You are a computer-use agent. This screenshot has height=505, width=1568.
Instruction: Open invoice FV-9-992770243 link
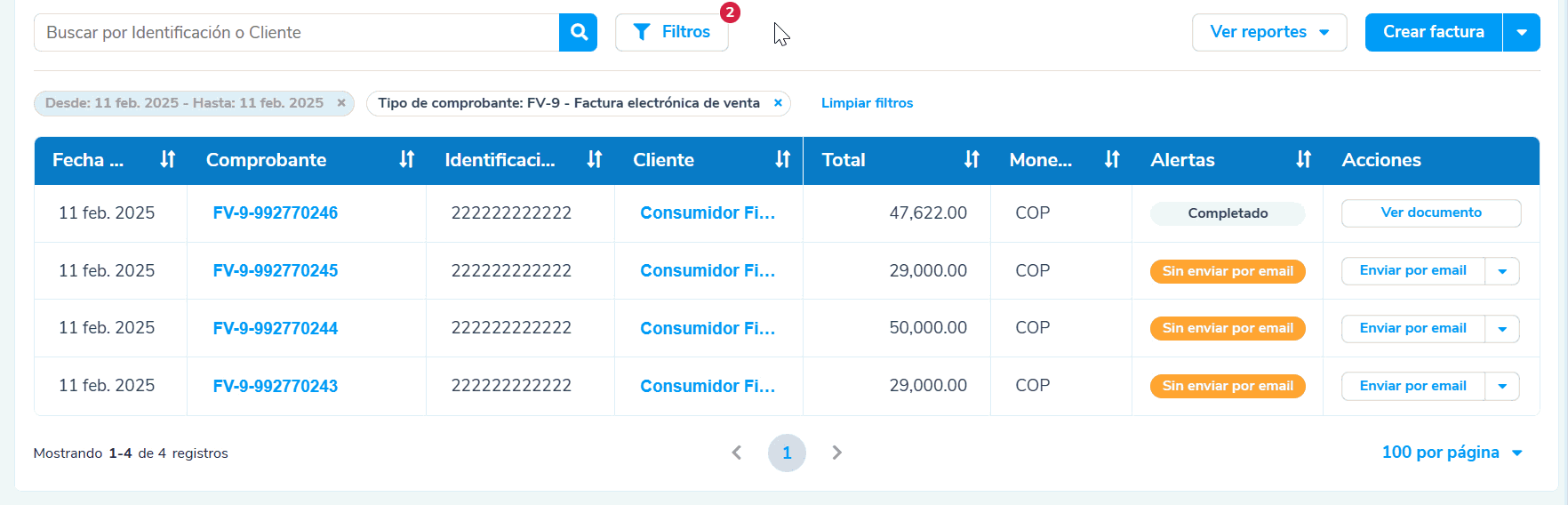(x=276, y=386)
